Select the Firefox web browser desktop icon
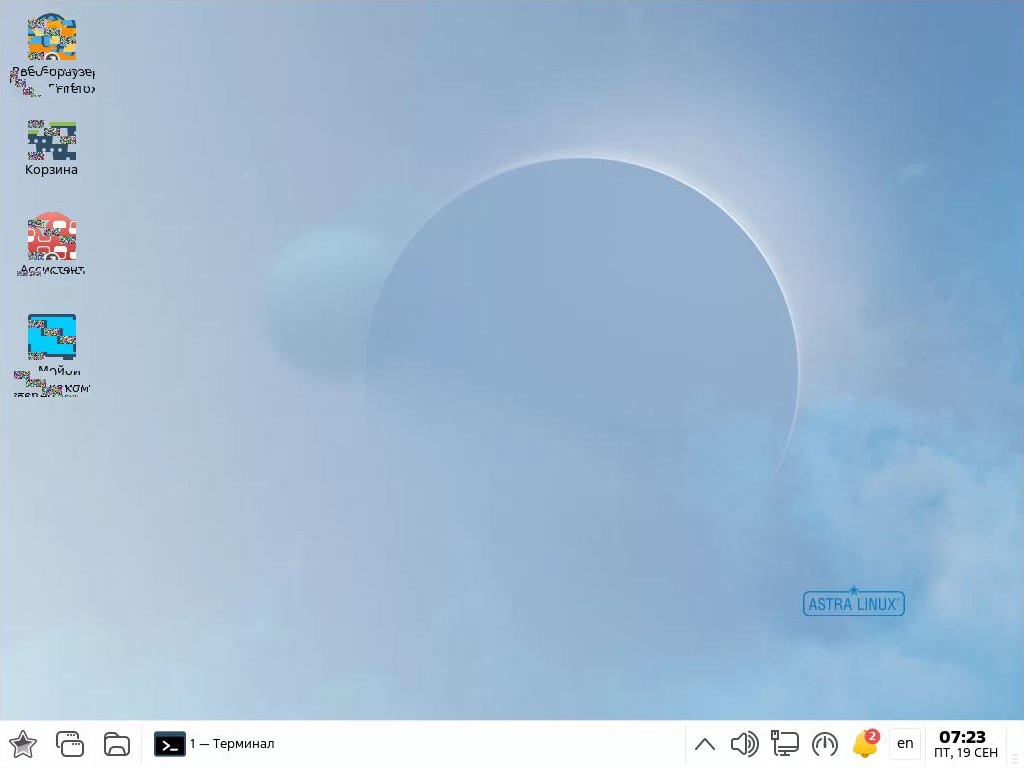The height and width of the screenshot is (768, 1024). click(52, 40)
